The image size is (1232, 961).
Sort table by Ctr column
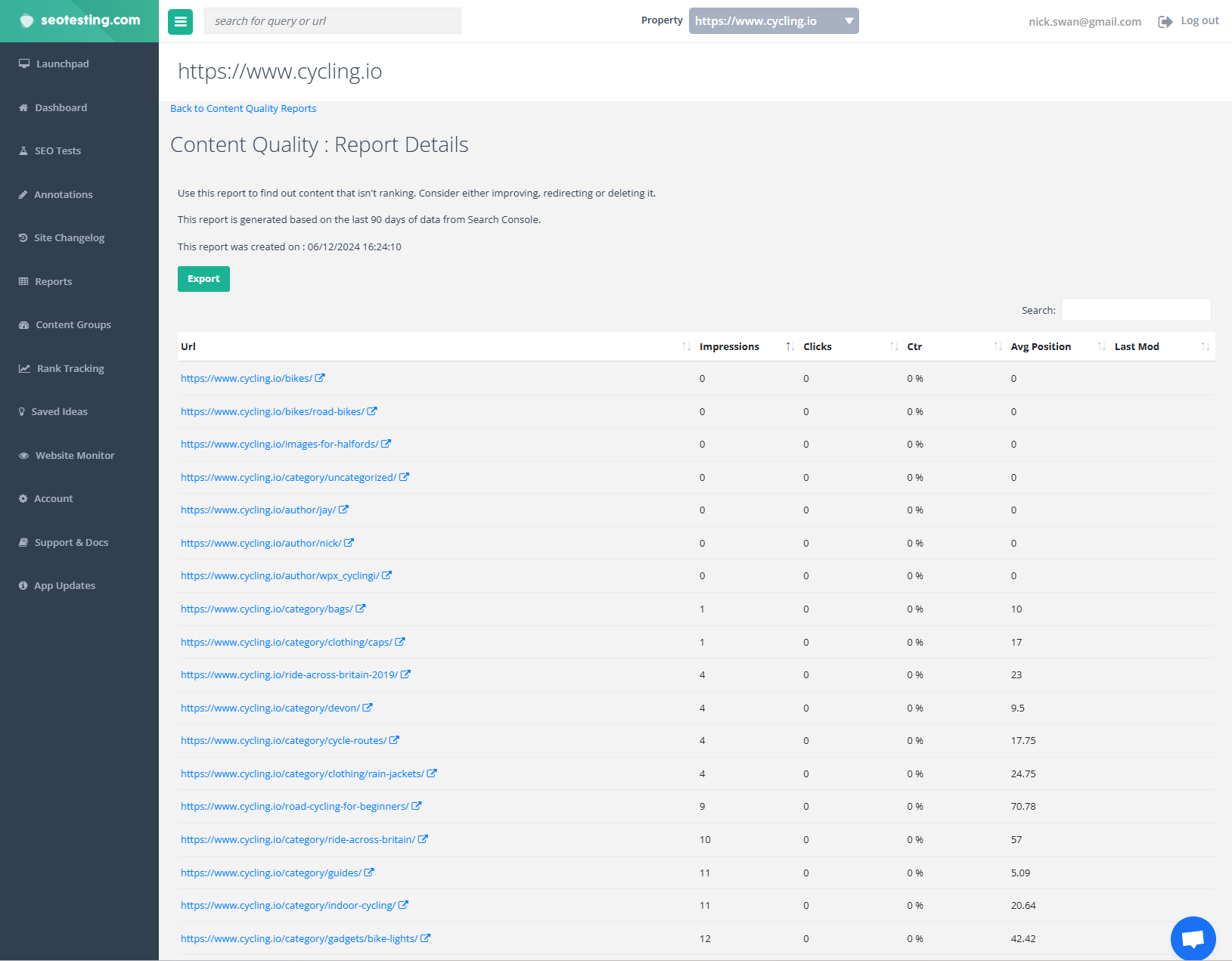point(954,346)
